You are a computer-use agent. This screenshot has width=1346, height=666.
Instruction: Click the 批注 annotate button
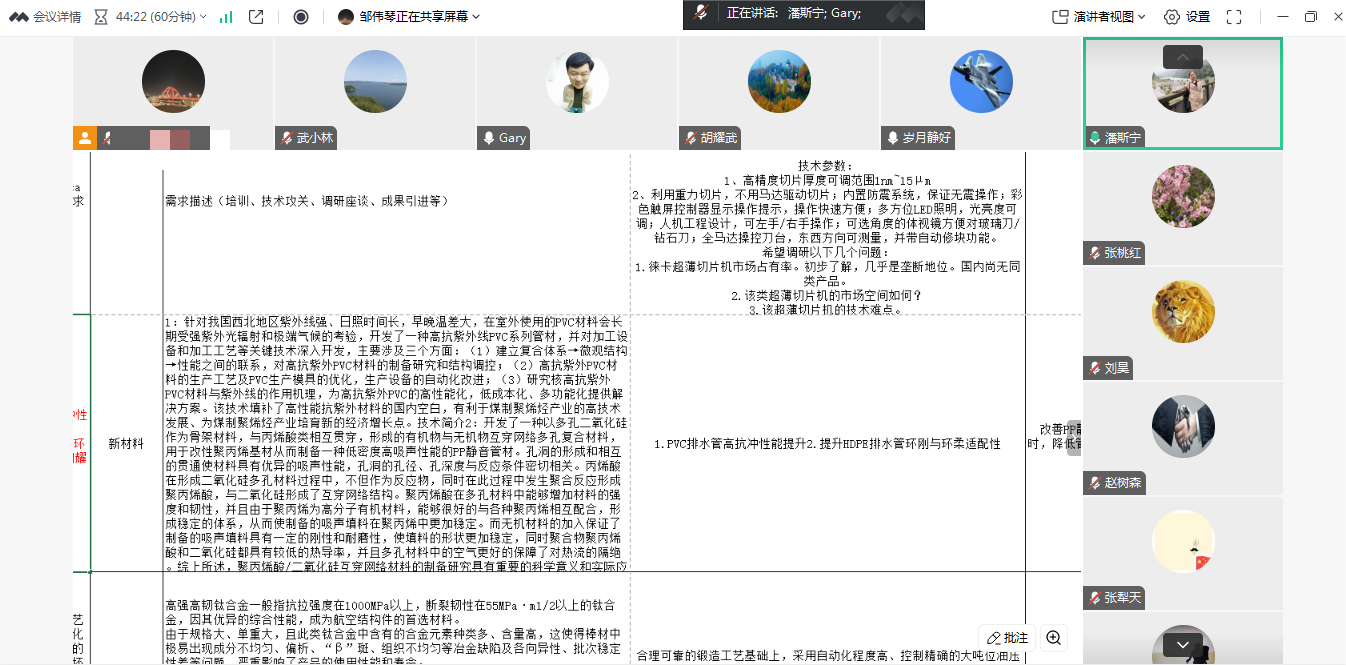pyautogui.click(x=1007, y=638)
